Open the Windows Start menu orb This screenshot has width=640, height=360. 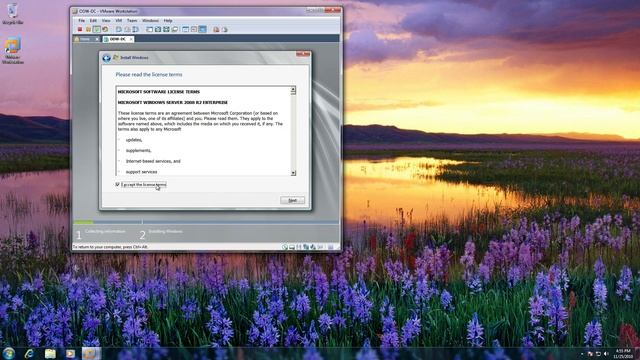(9, 353)
